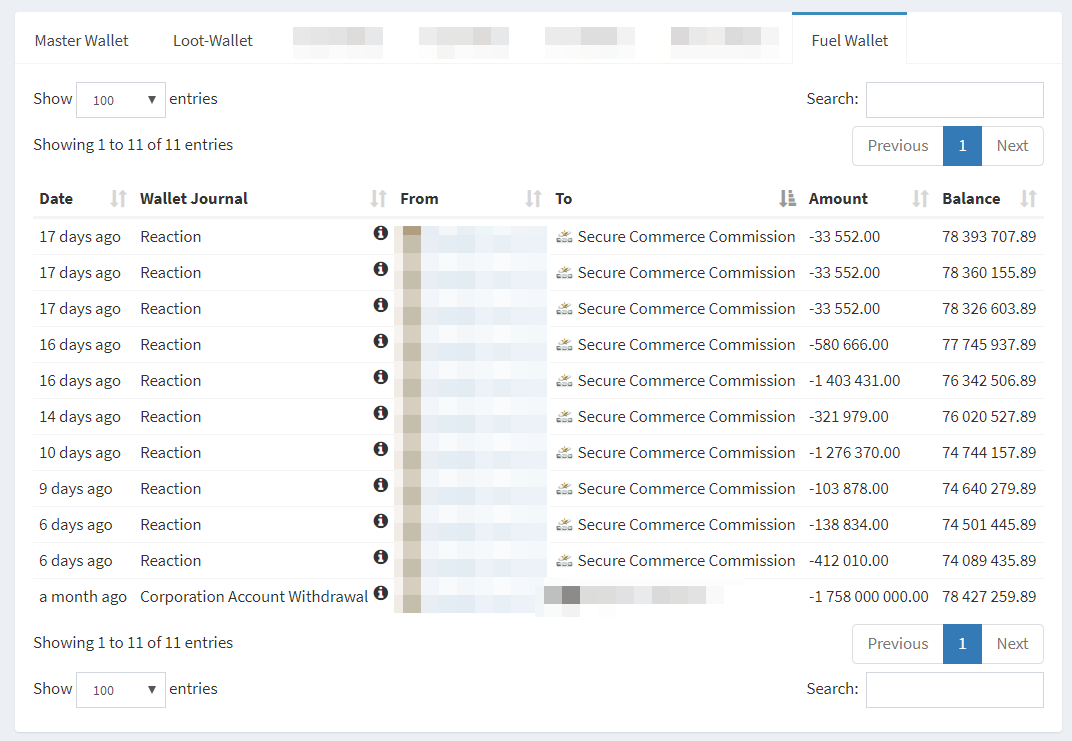Click the Next pagination button
Screen dimensions: 1072x741
pos(1012,145)
